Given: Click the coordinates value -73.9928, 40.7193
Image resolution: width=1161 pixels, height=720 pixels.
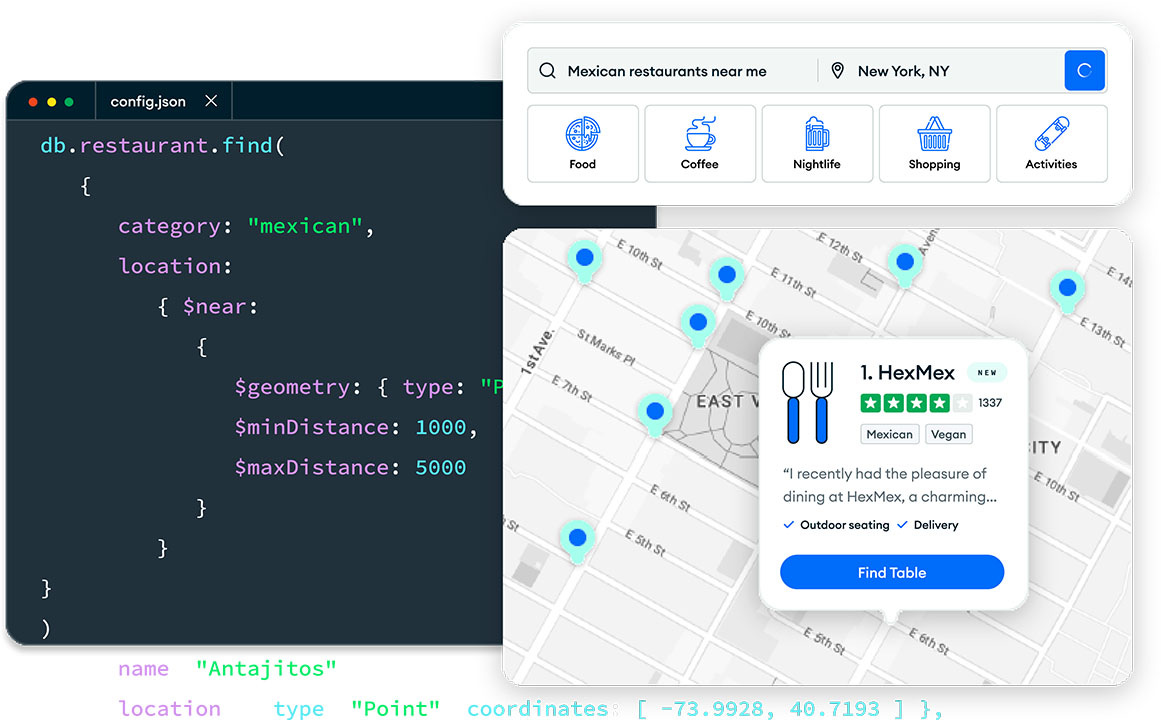Looking at the screenshot, I should (771, 709).
